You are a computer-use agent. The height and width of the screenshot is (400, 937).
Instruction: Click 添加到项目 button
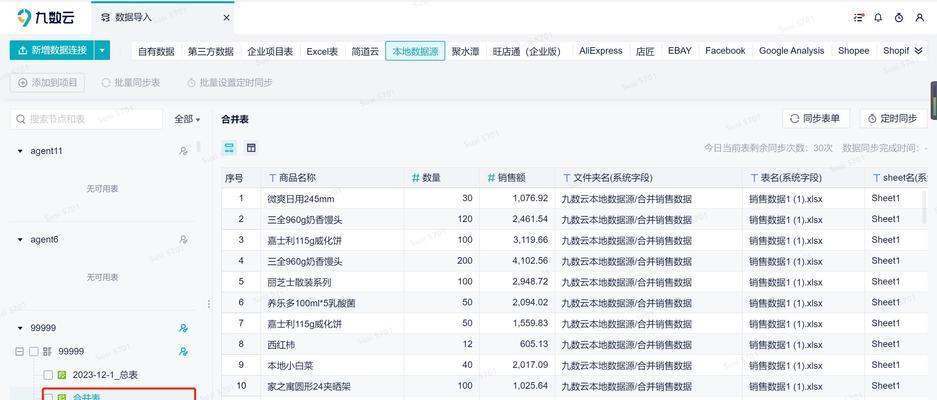[47, 83]
